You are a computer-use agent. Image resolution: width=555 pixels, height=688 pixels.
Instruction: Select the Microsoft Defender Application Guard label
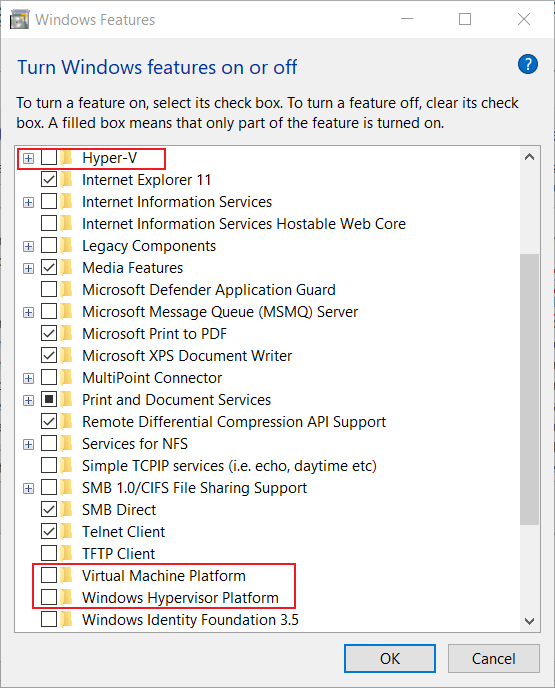click(209, 290)
